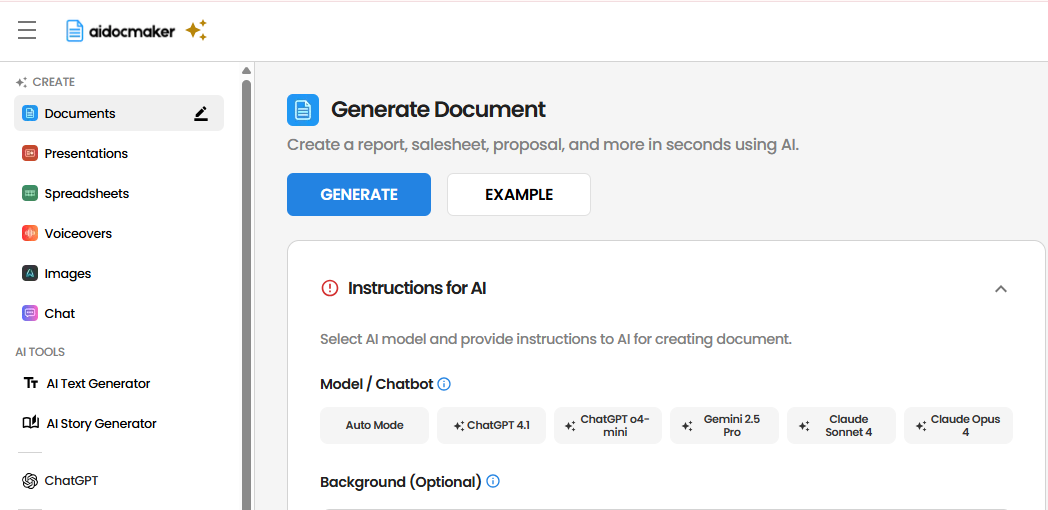Click the Chat sidebar icon
The height and width of the screenshot is (510, 1048).
point(30,313)
